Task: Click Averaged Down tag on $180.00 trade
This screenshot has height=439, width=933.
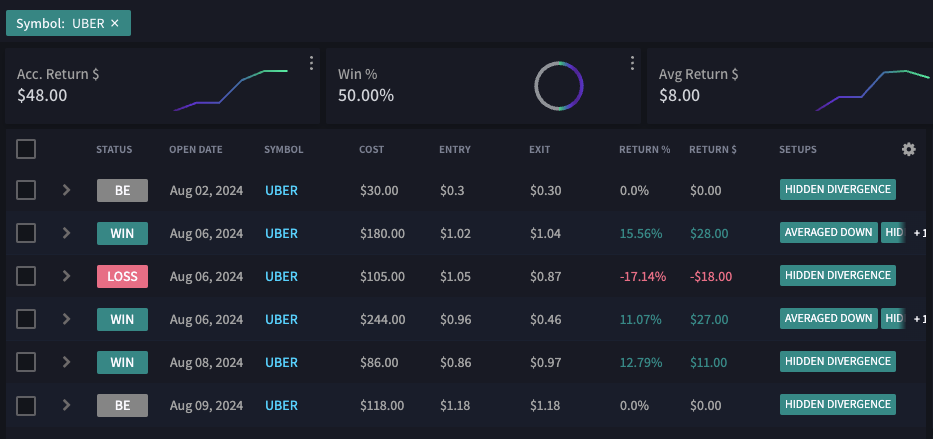Action: (828, 233)
